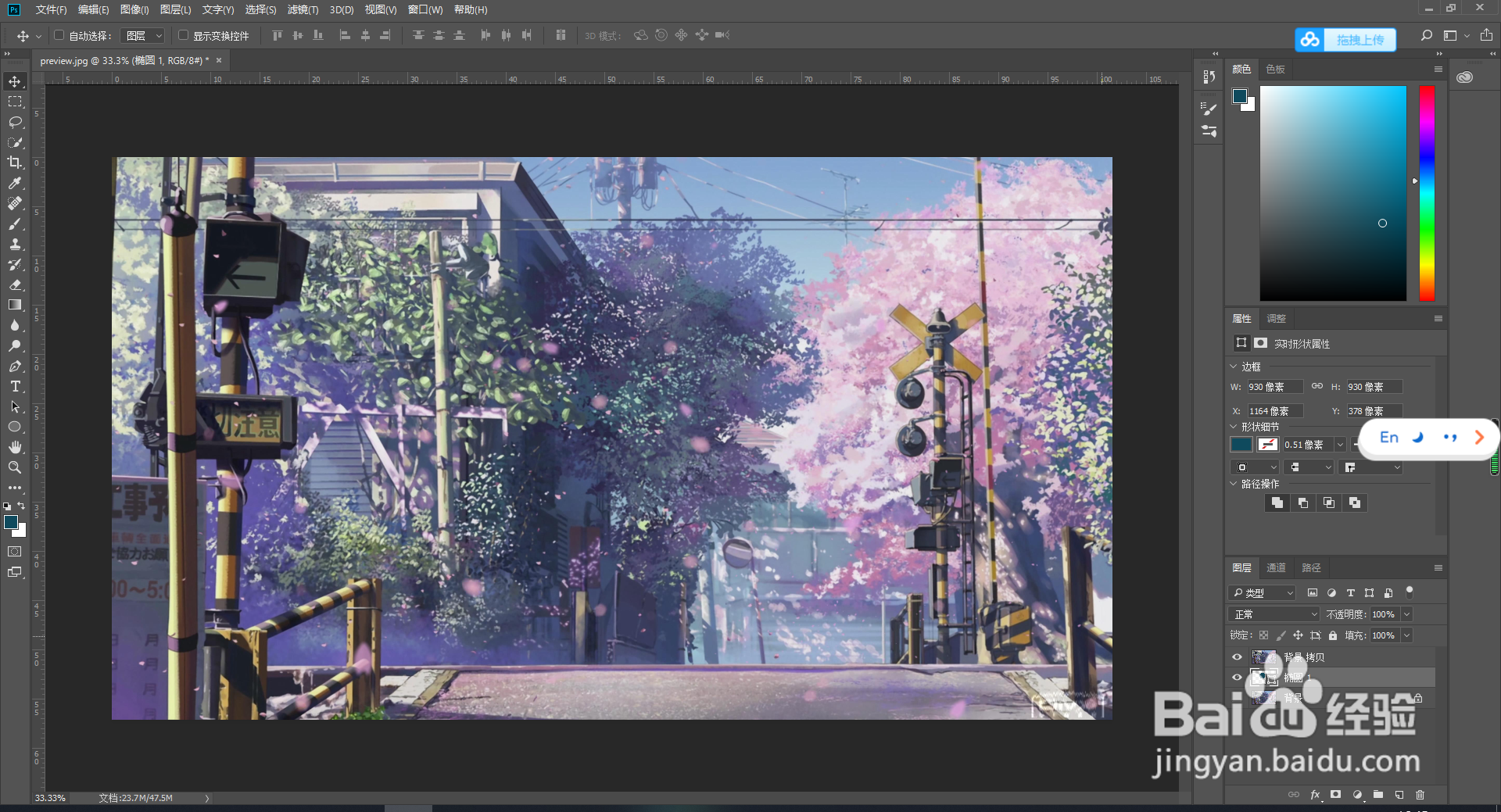Choose subtract front shape path operation
The image size is (1501, 812).
(x=1303, y=503)
